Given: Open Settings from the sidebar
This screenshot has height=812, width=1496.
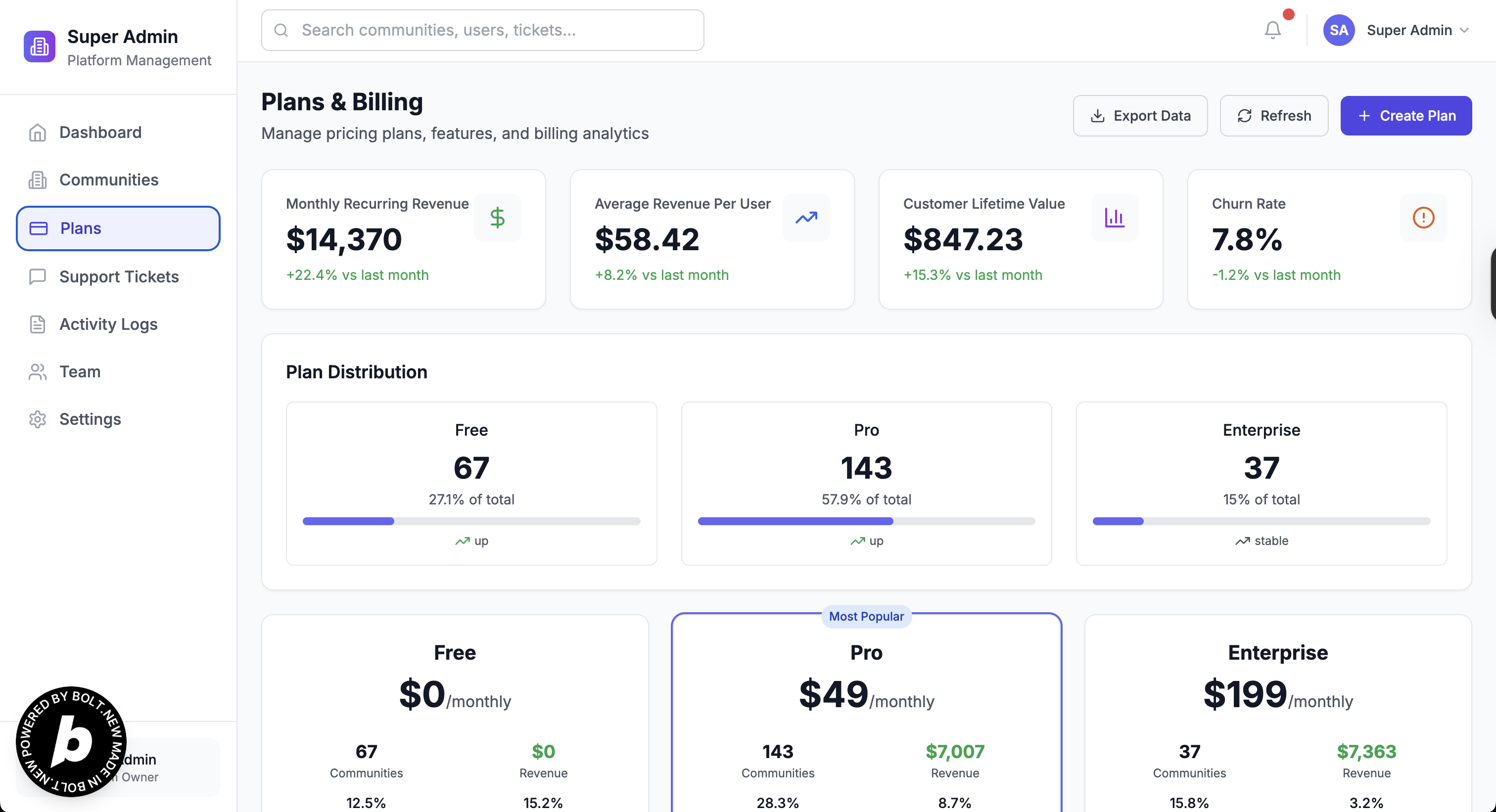Looking at the screenshot, I should click(x=90, y=419).
